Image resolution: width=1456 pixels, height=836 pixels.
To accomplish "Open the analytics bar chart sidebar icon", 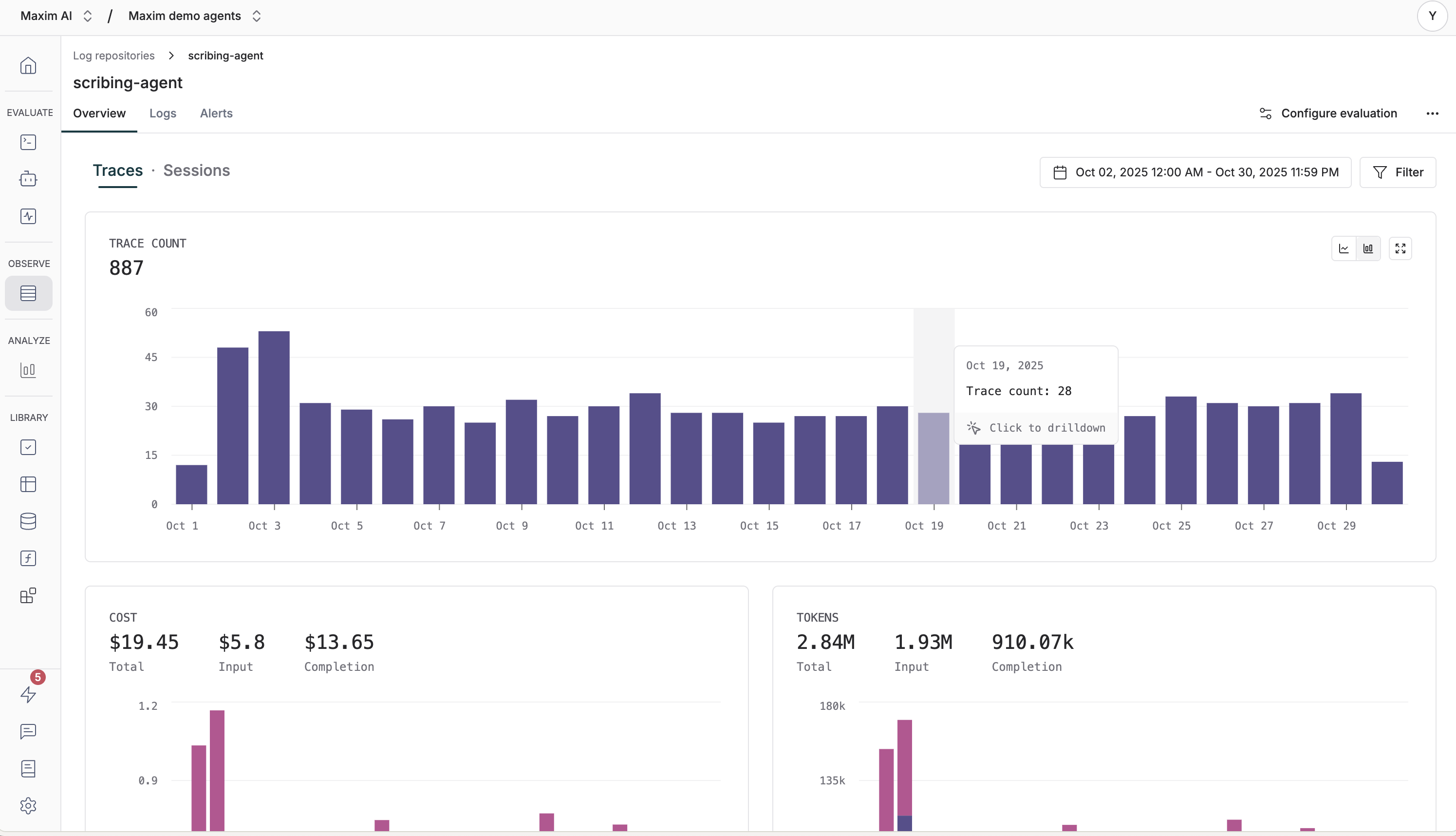I will (28, 370).
